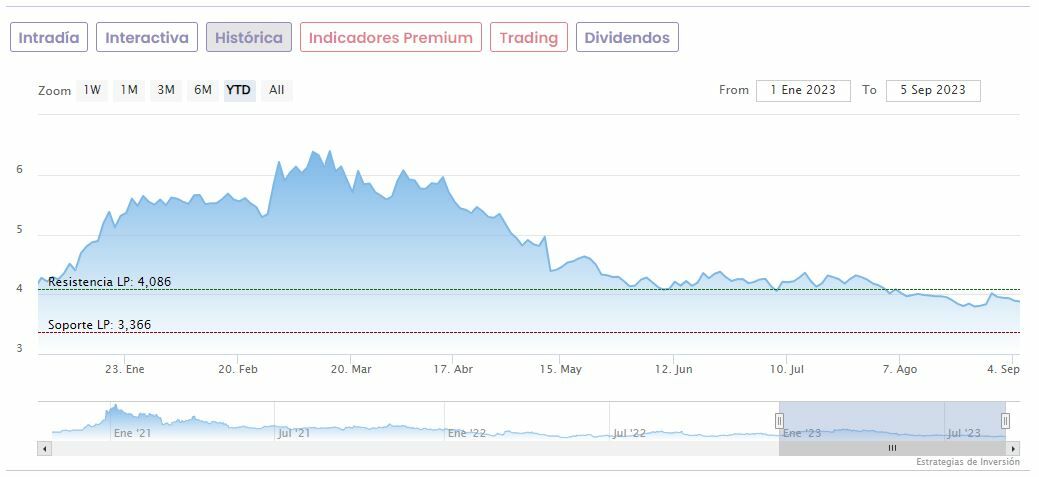The height and width of the screenshot is (477, 1039).
Task: Go to the Trading tab
Action: (528, 38)
